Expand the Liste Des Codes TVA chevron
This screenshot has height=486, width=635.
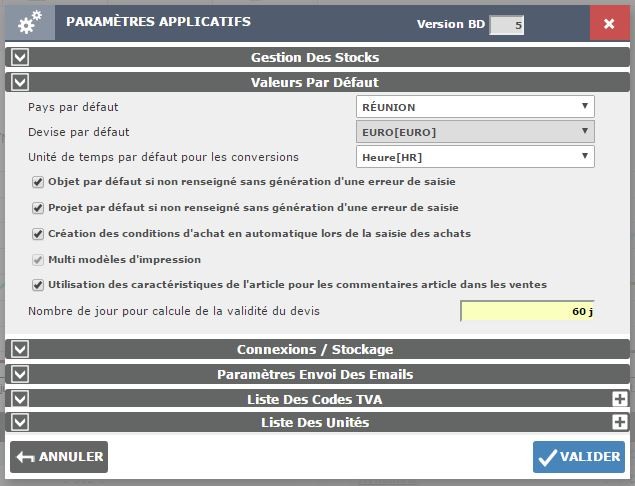click(x=20, y=399)
